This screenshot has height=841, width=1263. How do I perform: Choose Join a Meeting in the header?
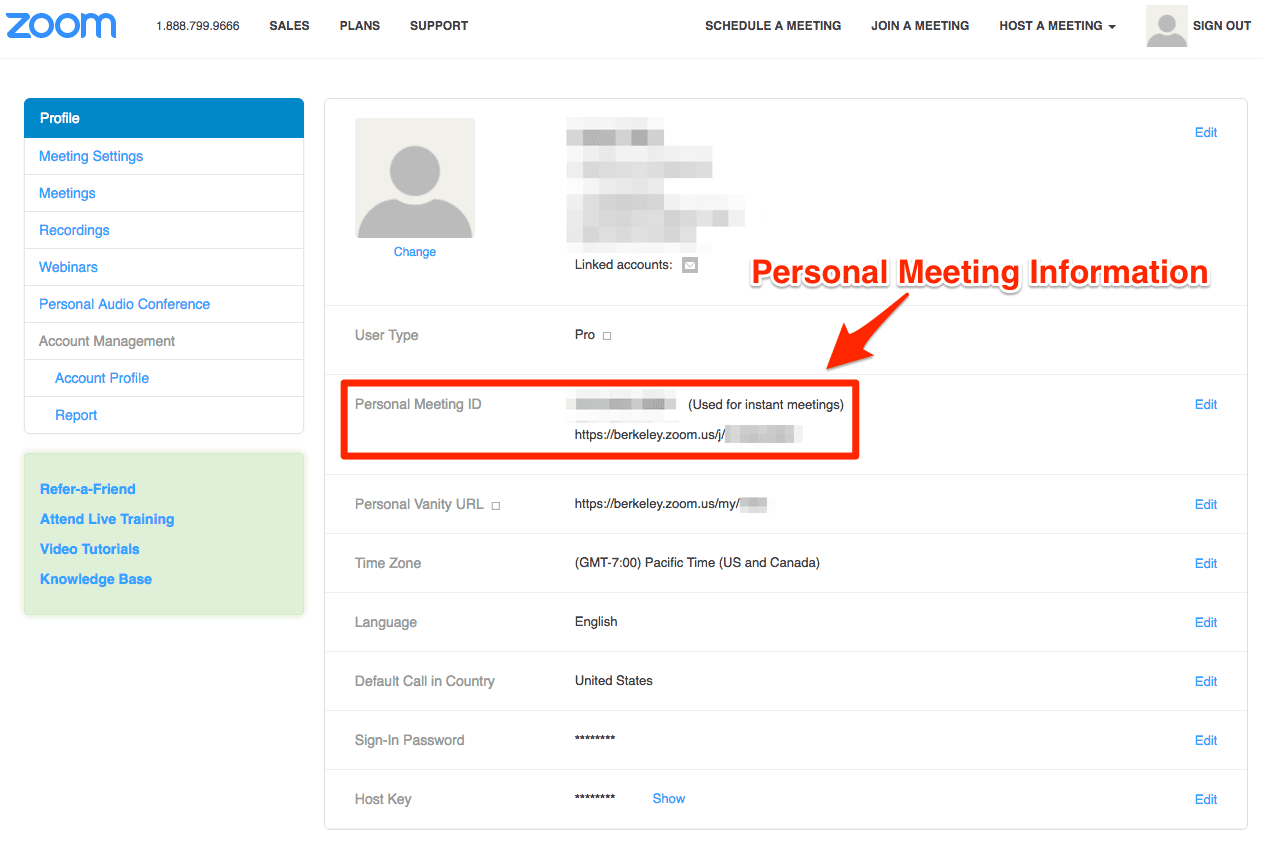tap(920, 26)
